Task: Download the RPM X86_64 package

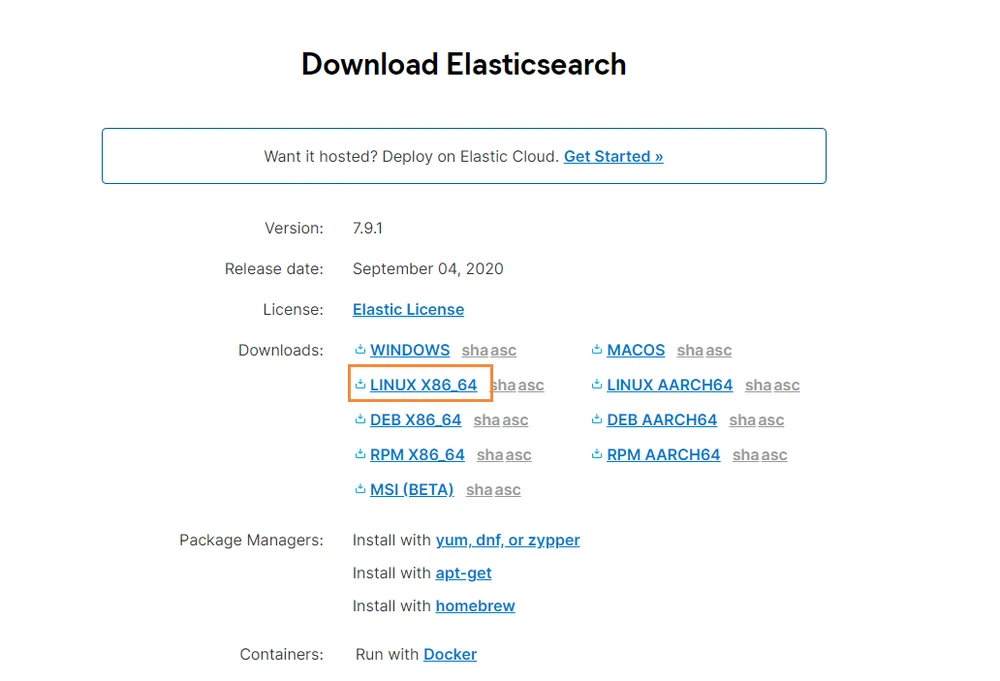Action: pyautogui.click(x=417, y=455)
